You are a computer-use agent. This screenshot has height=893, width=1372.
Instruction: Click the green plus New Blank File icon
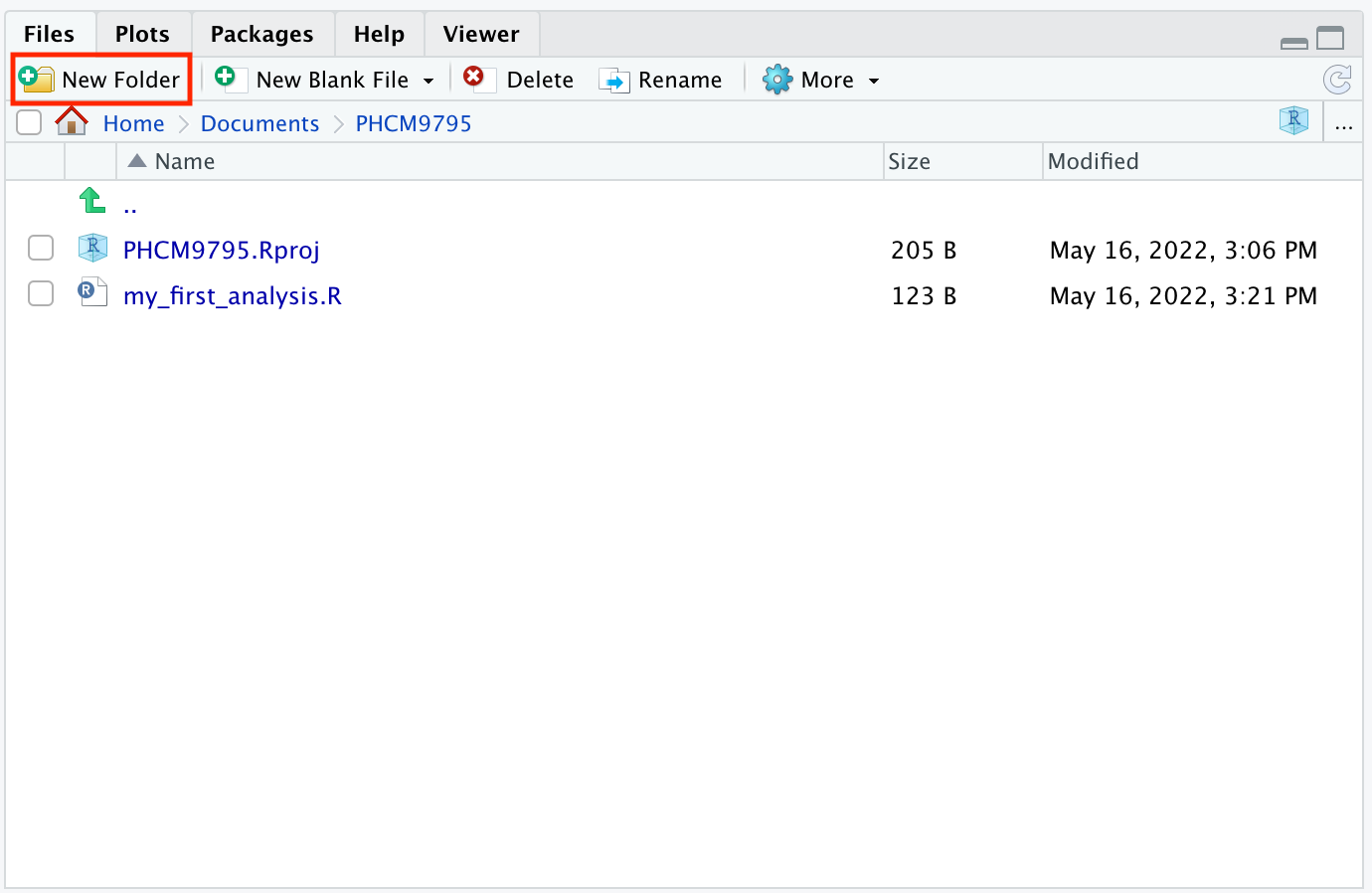point(227,78)
